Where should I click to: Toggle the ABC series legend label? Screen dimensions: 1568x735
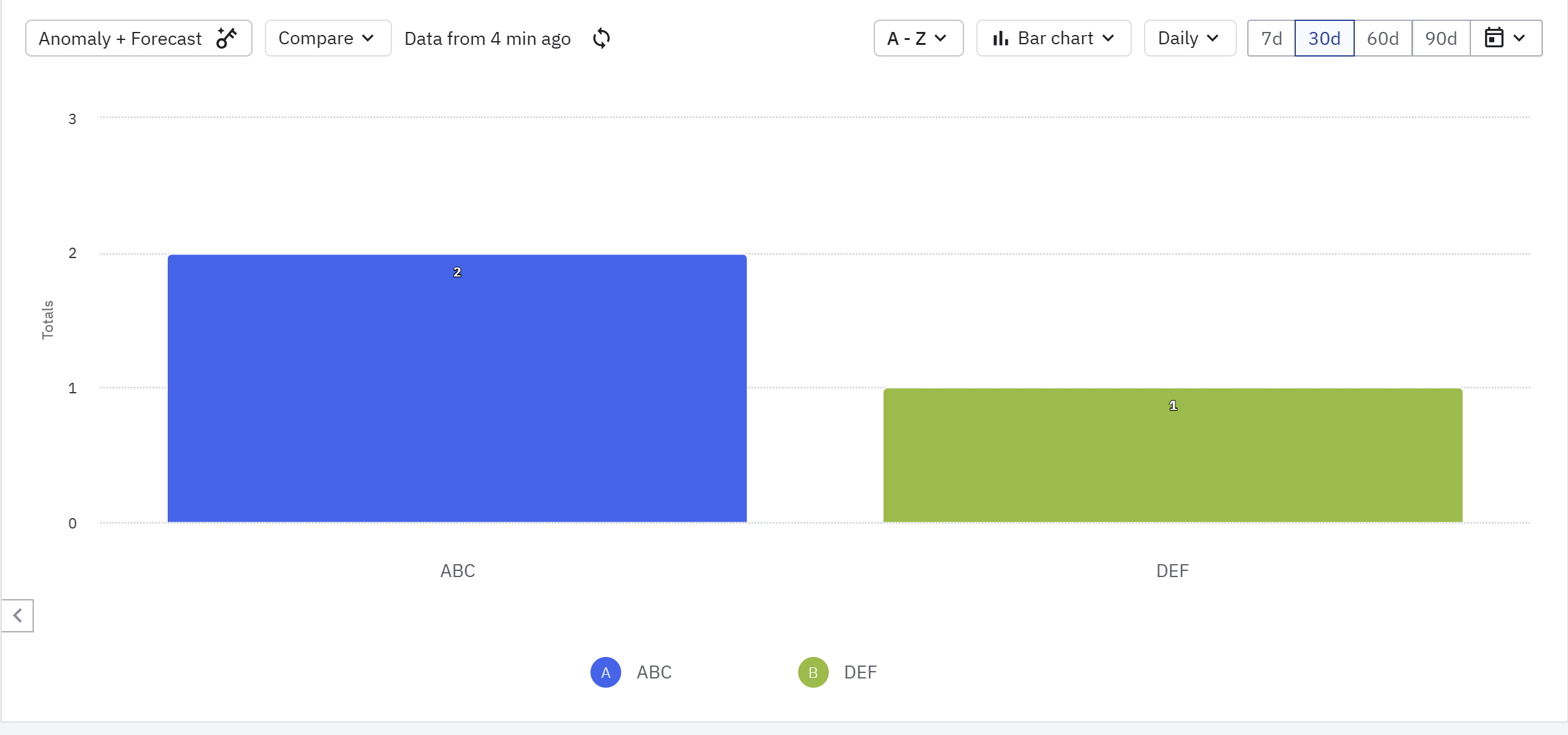tap(654, 672)
